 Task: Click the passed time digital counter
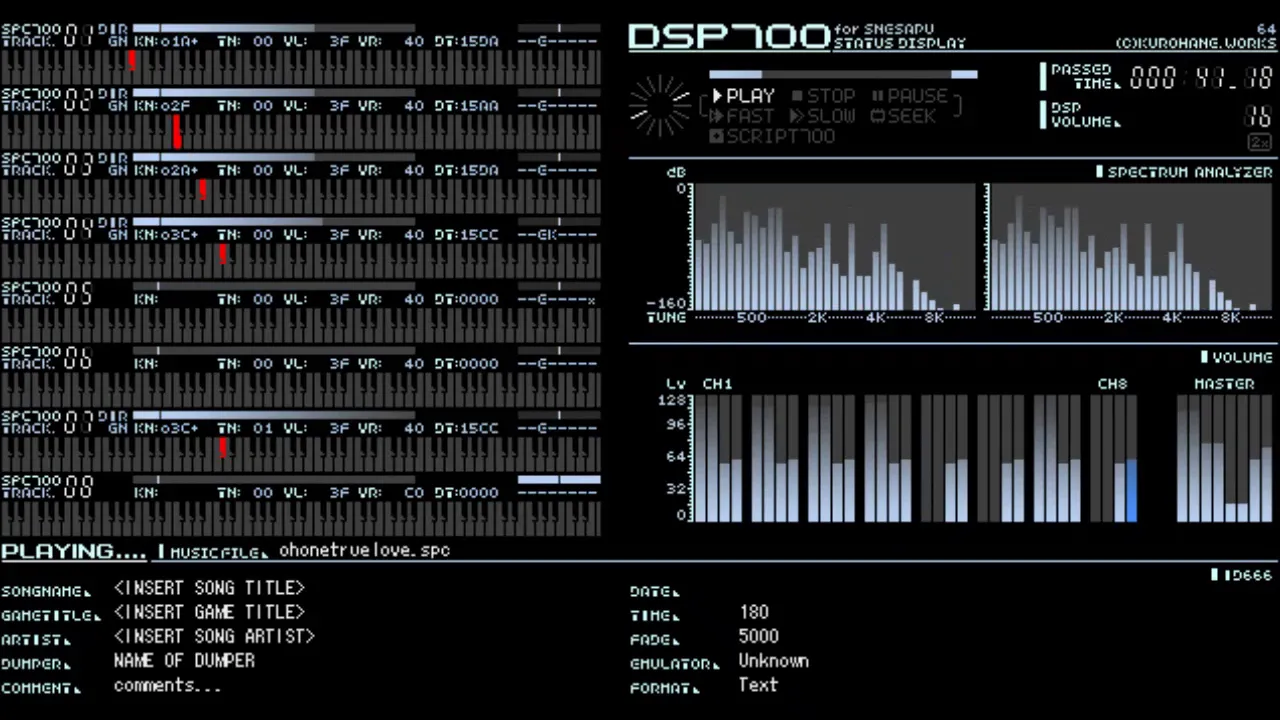coord(1201,78)
